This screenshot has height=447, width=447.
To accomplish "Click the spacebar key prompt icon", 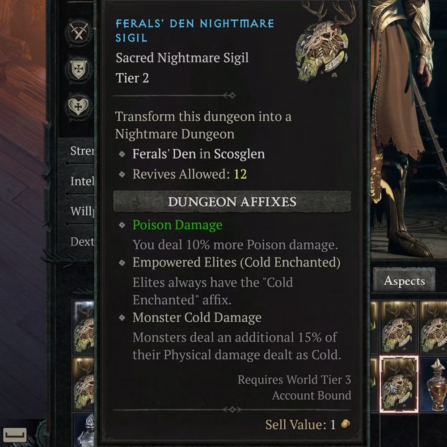I will tap(14, 435).
